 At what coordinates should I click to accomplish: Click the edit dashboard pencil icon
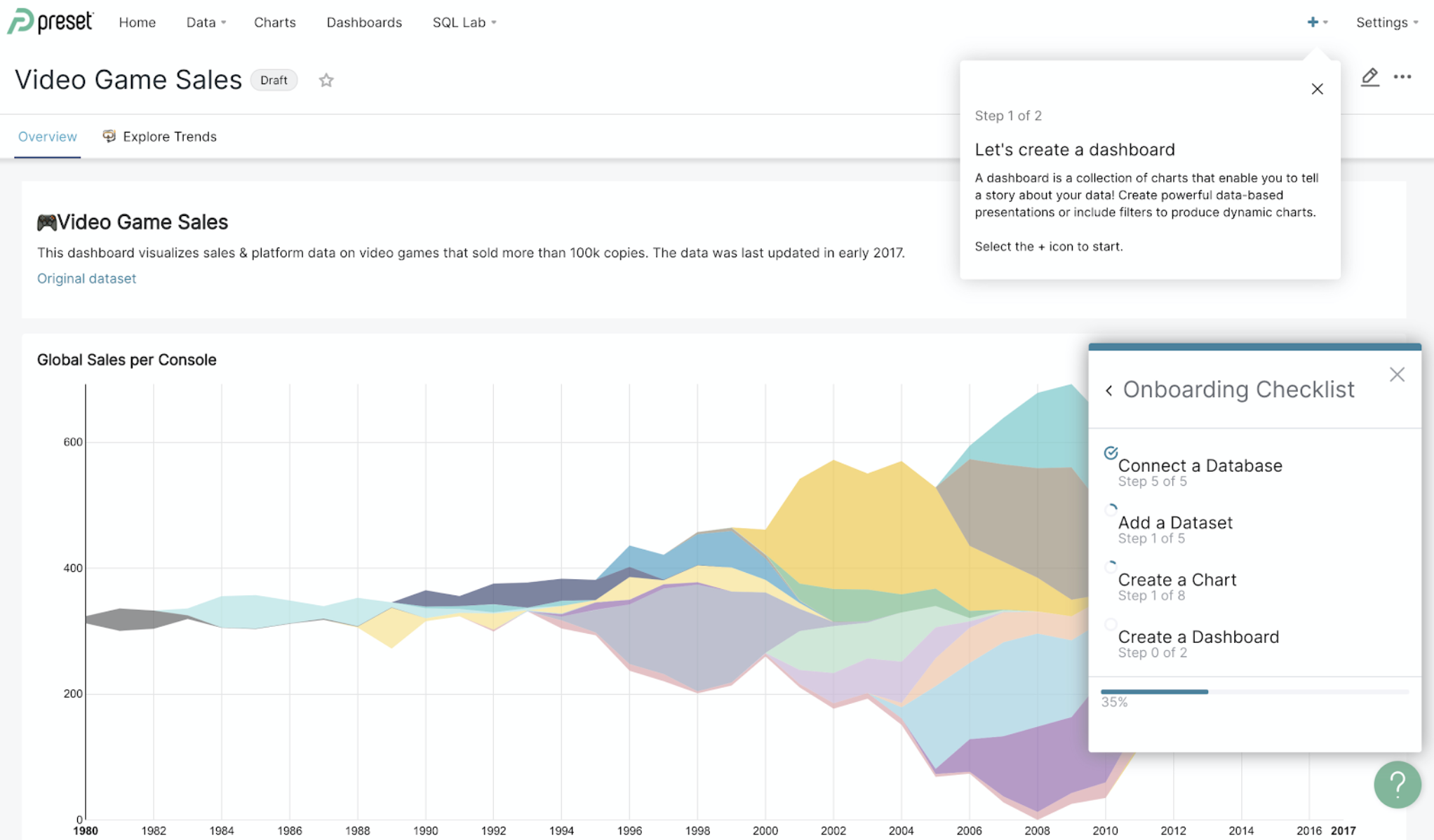(x=1369, y=77)
